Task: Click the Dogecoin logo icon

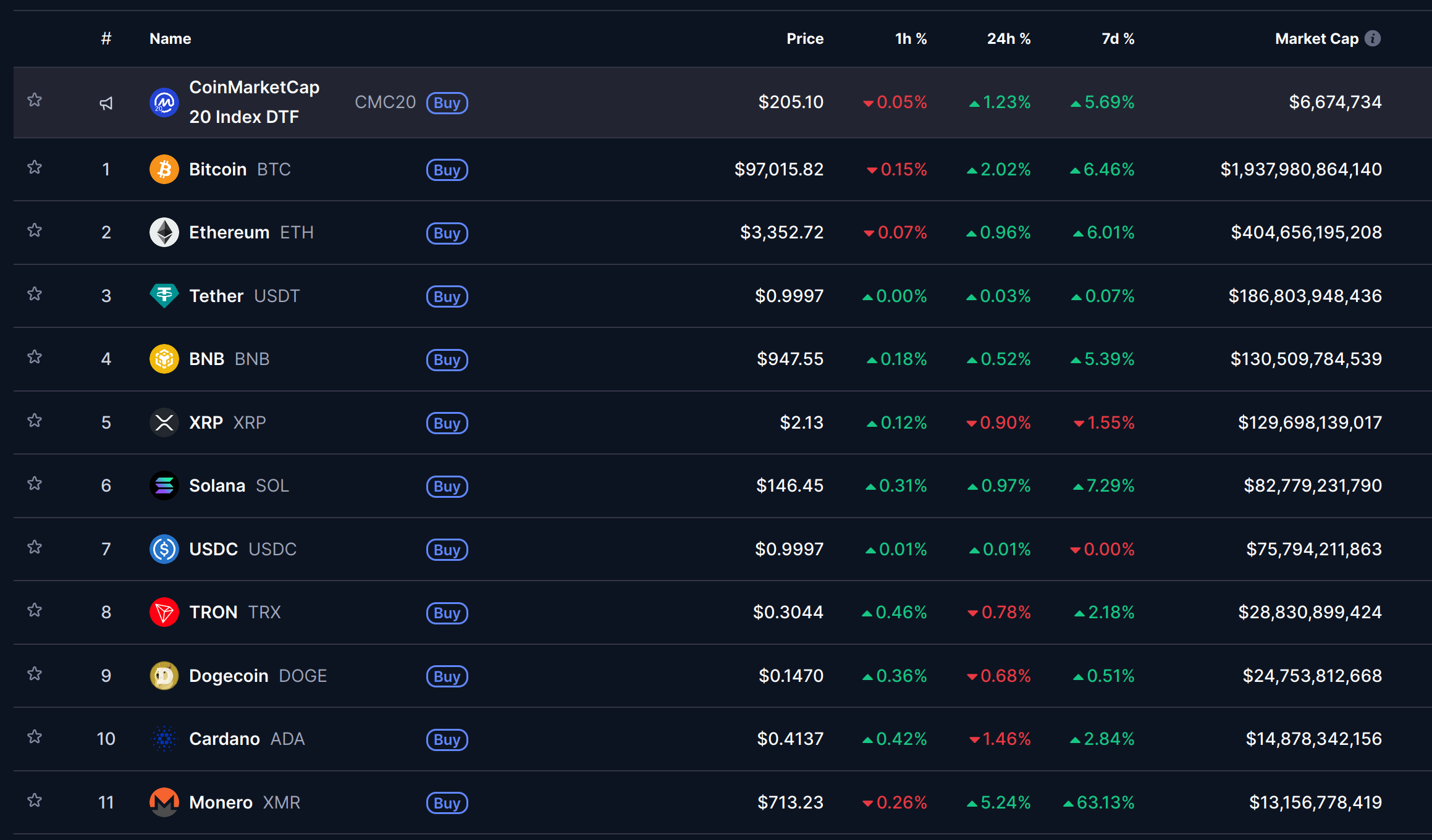Action: tap(164, 676)
